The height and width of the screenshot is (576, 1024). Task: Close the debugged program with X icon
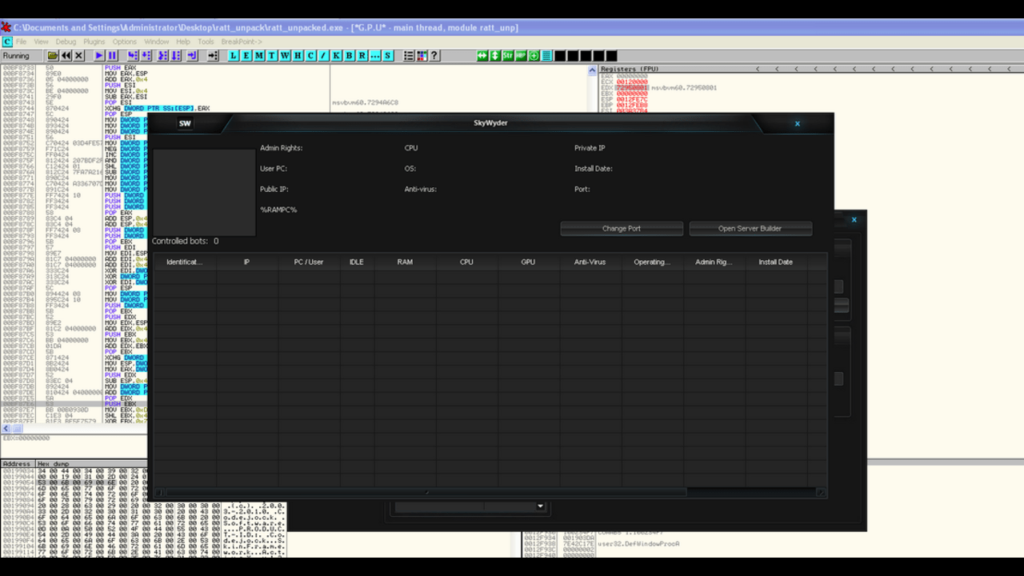click(79, 56)
